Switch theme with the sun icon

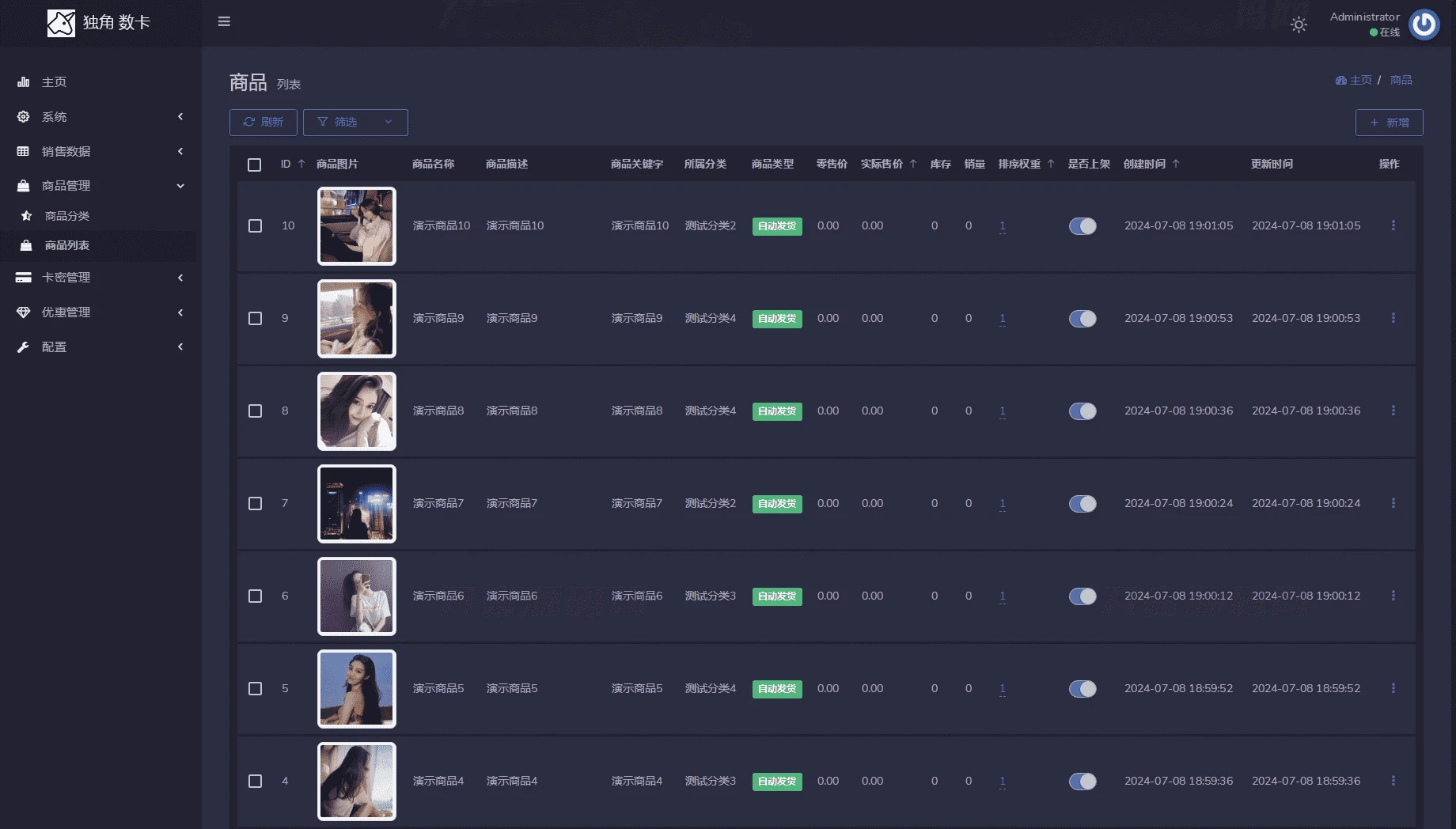[x=1299, y=25]
